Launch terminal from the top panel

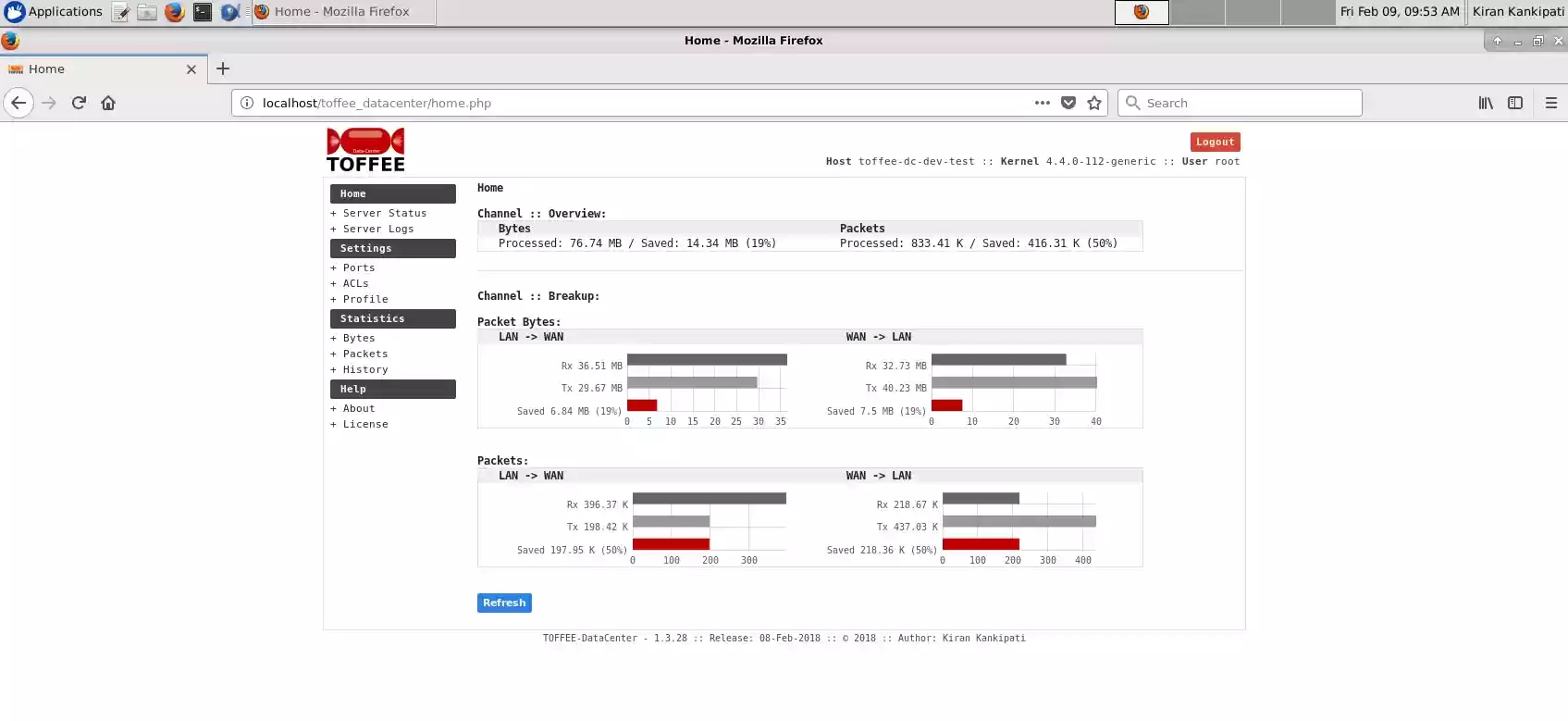(203, 12)
